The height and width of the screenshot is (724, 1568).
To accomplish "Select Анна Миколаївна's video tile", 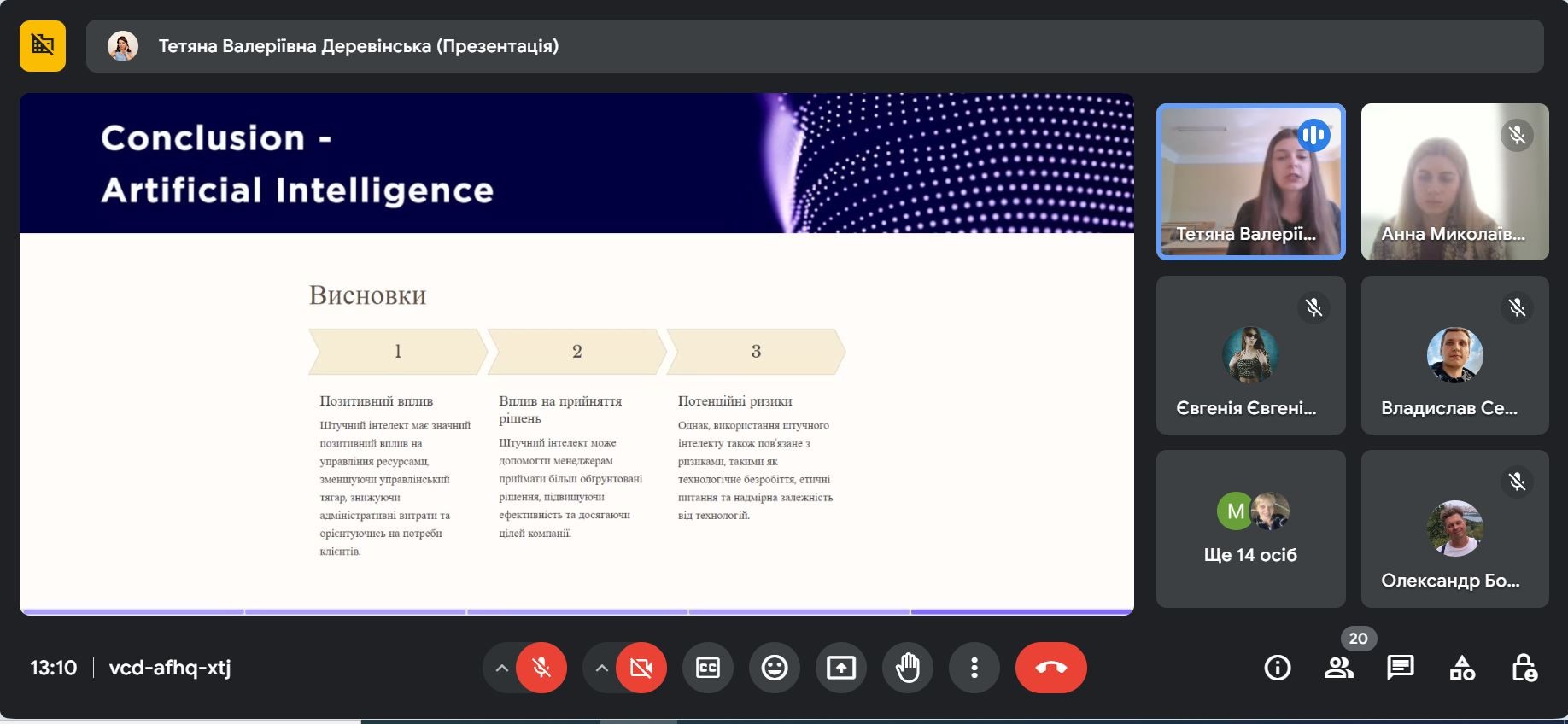I will (x=1454, y=182).
